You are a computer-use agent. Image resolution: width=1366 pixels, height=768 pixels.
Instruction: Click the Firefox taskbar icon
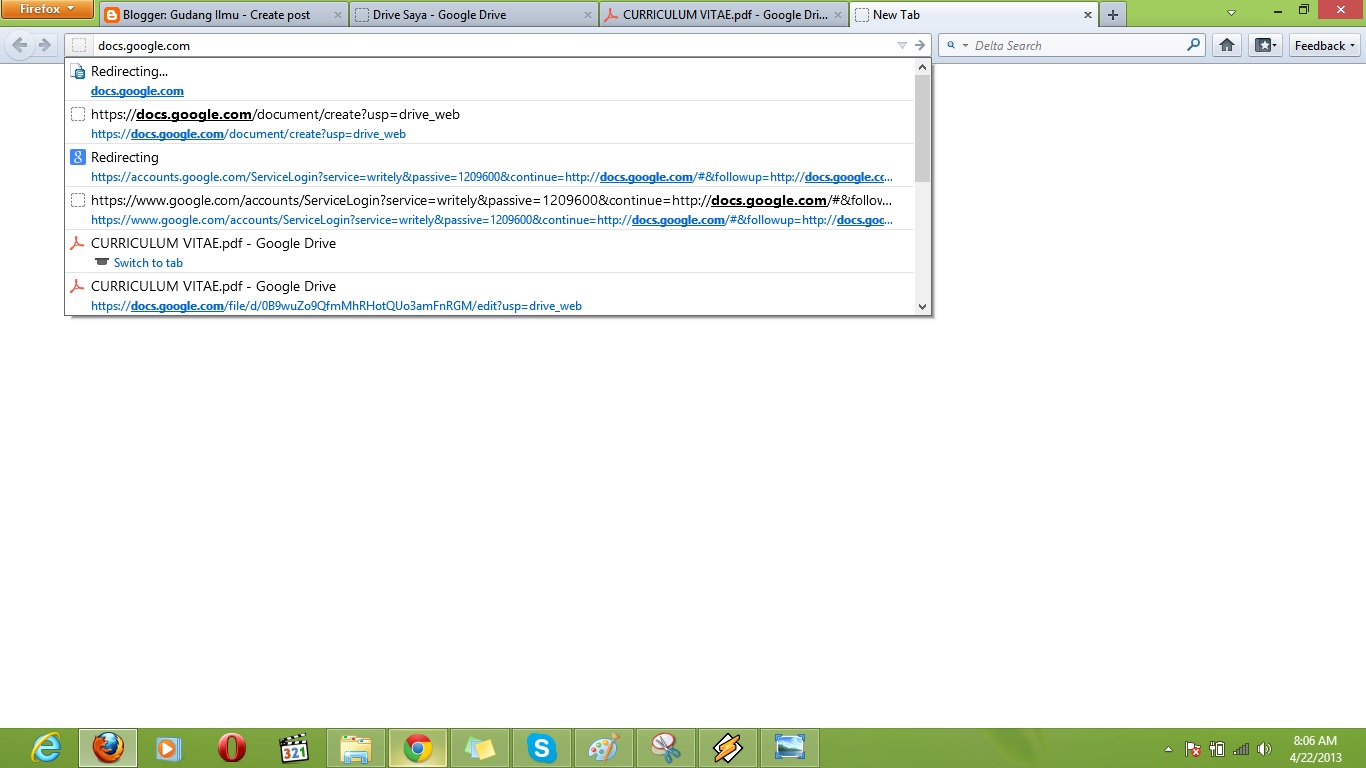[x=107, y=748]
